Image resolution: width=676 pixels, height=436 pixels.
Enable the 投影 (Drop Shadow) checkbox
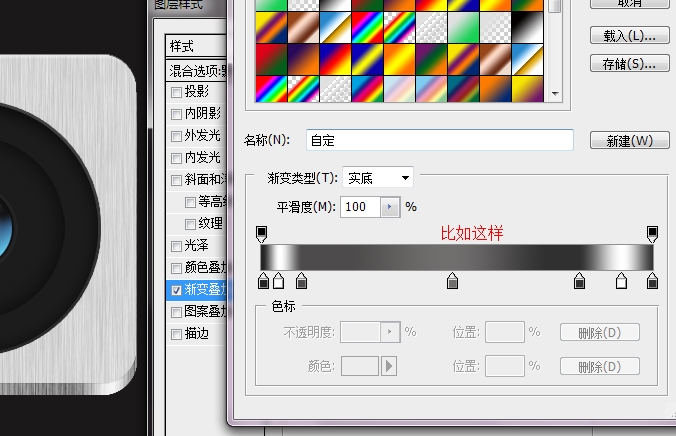pyautogui.click(x=177, y=92)
